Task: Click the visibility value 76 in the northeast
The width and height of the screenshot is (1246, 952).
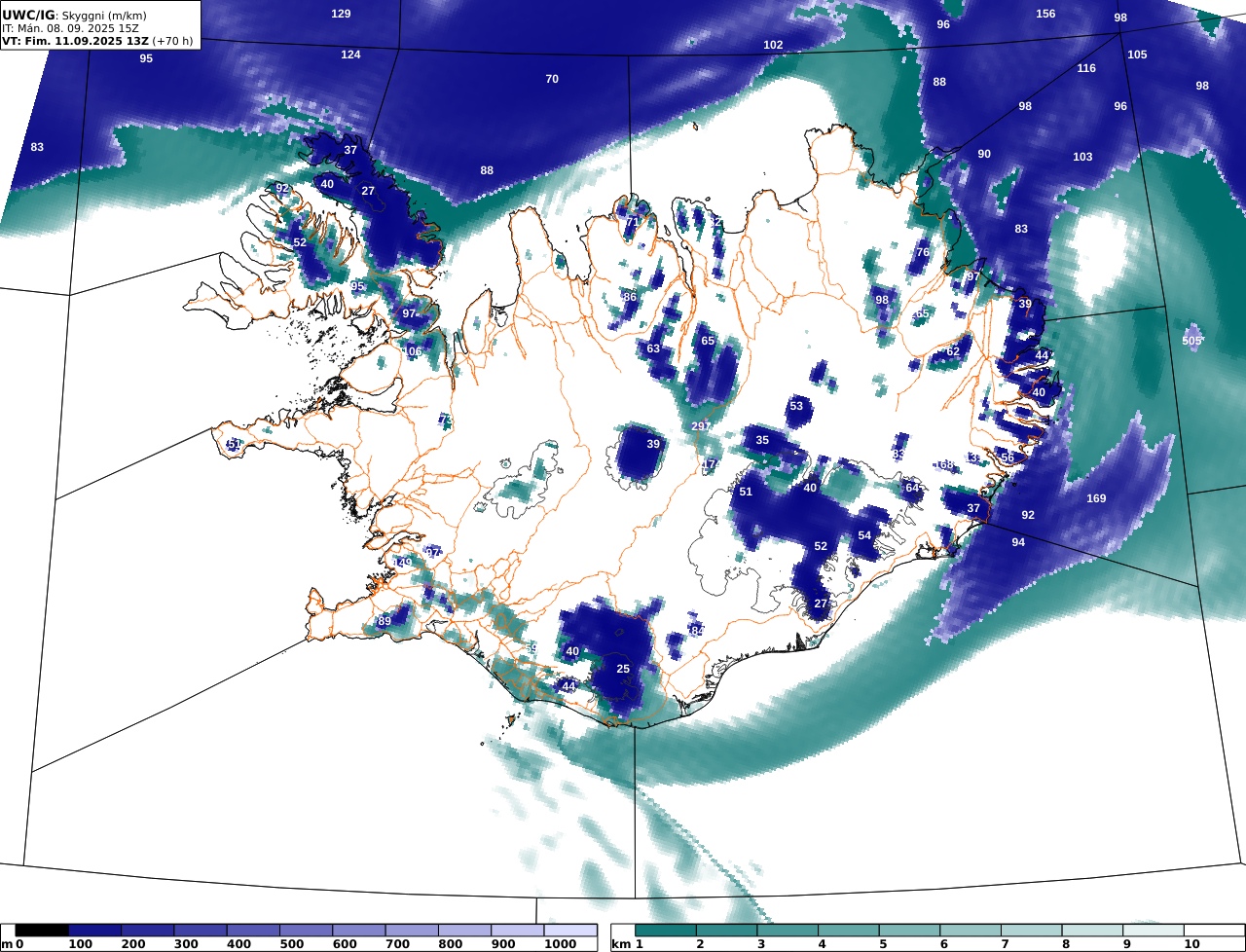Action: (x=923, y=252)
